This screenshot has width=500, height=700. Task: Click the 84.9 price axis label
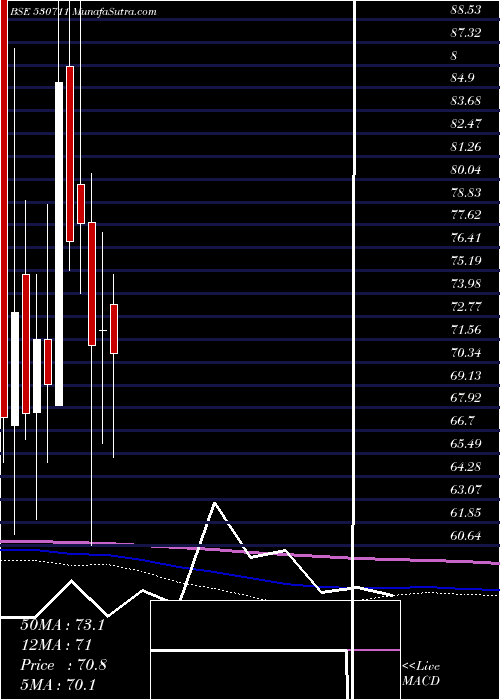462,78
